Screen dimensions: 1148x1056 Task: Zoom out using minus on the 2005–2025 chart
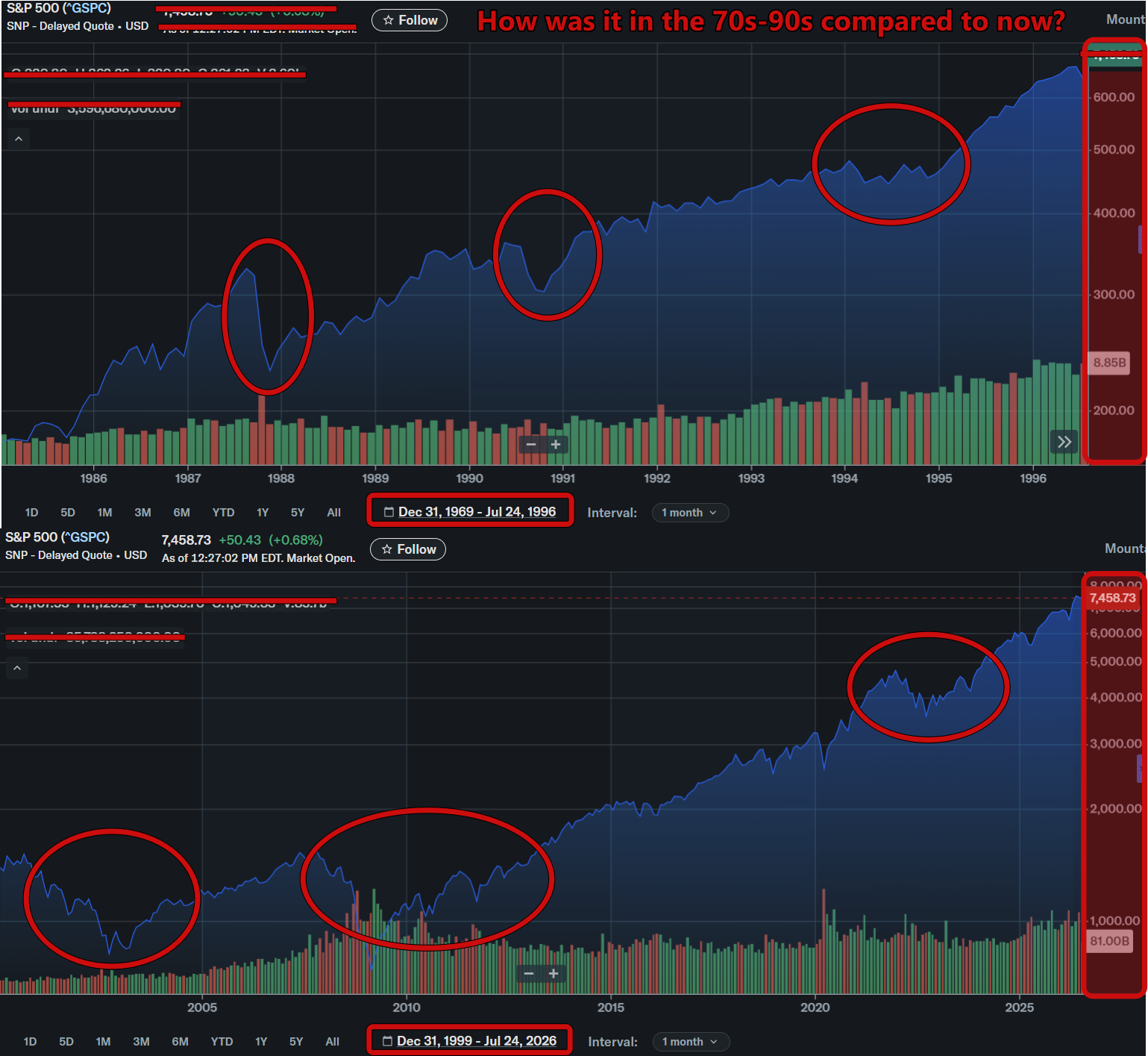coord(529,973)
